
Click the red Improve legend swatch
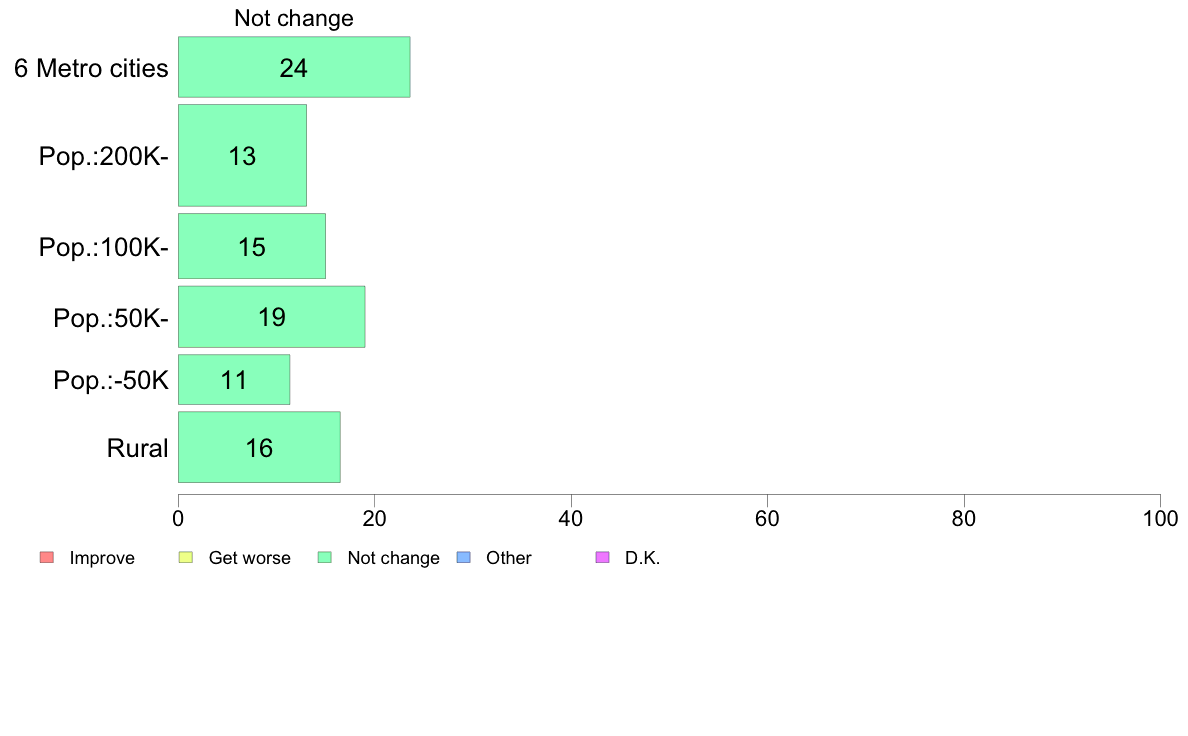click(47, 558)
